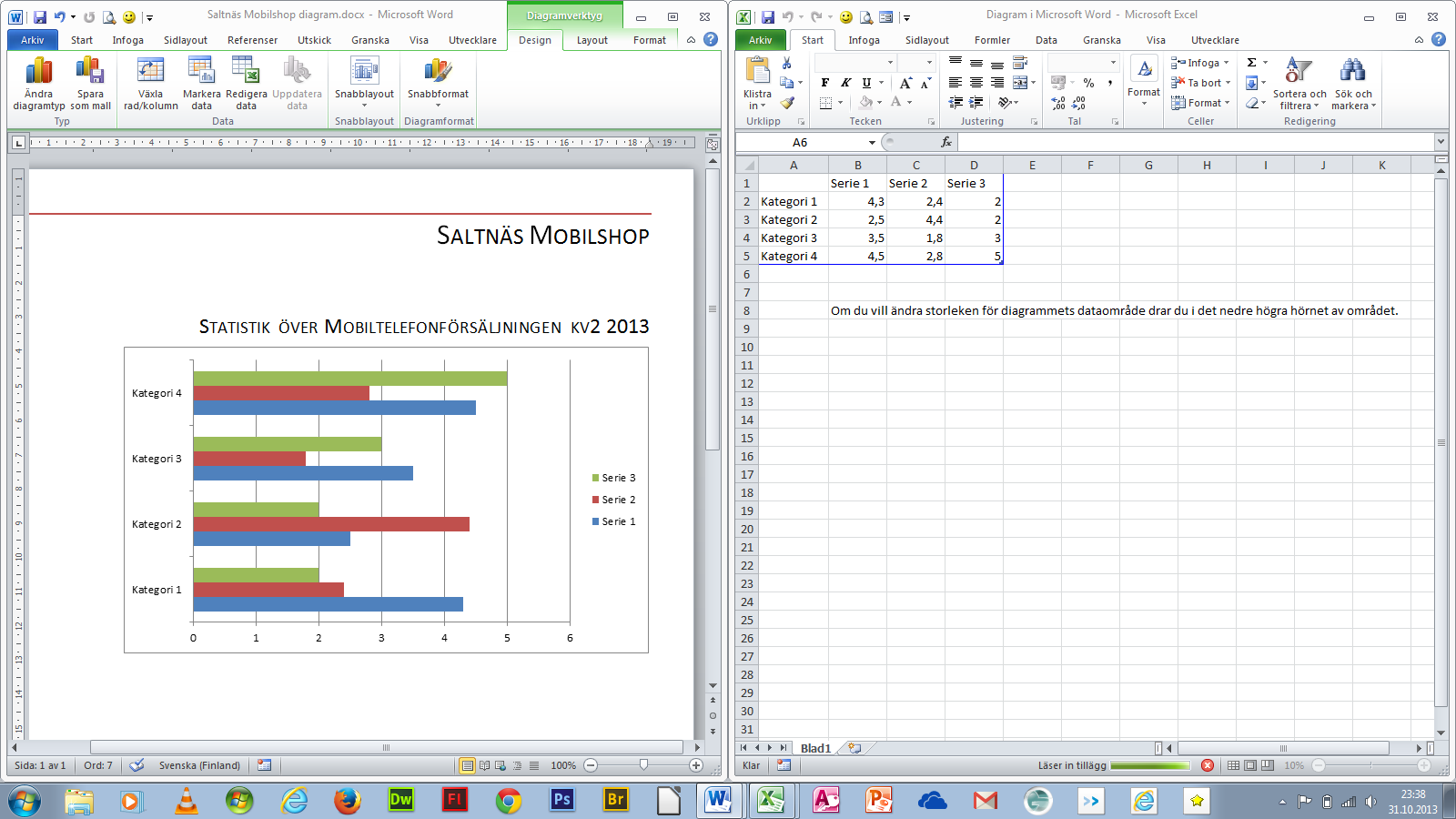Insert new sheet next to Blad1
1456x819 pixels.
854,748
